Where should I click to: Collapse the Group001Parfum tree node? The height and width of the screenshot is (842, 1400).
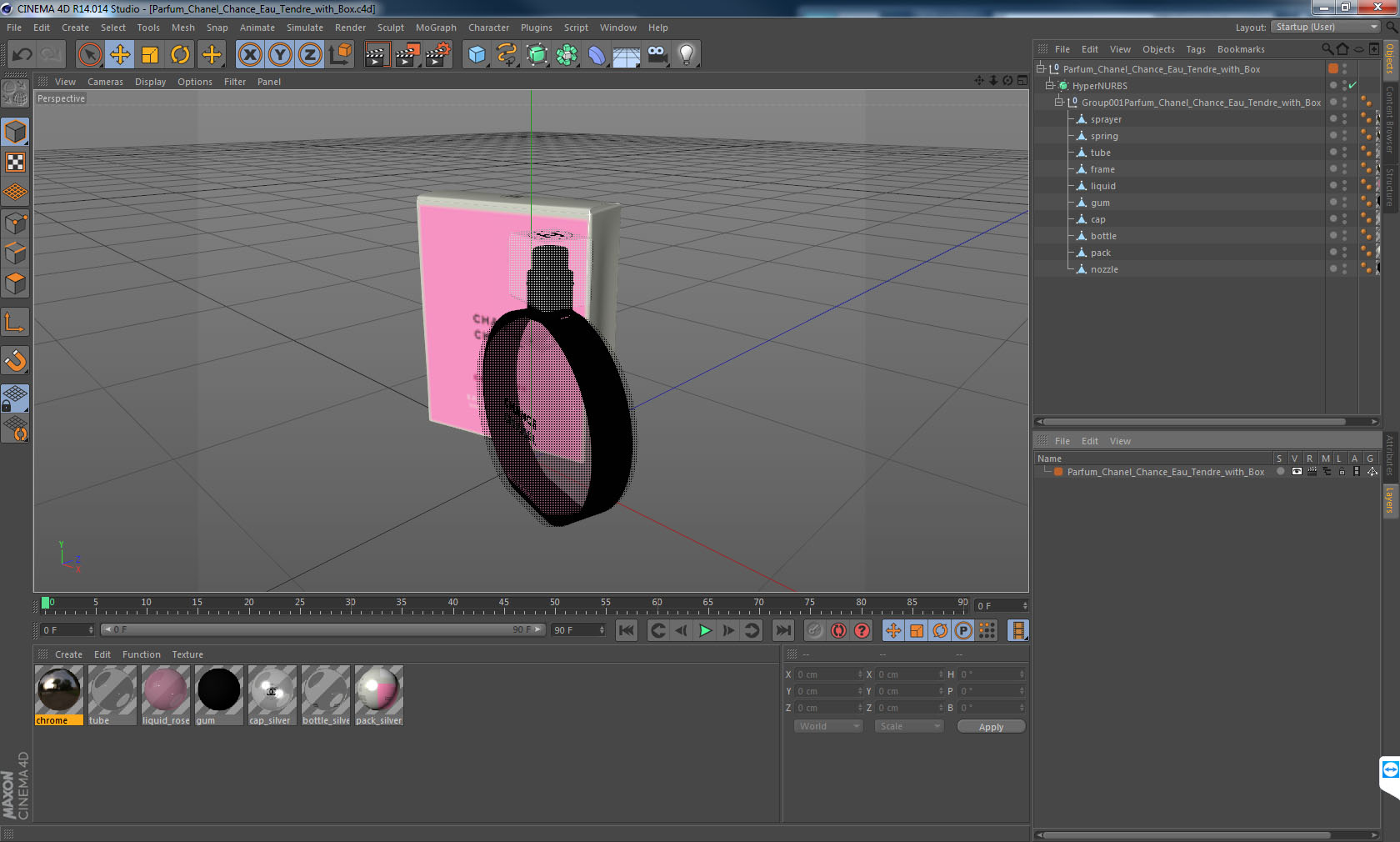pyautogui.click(x=1059, y=103)
